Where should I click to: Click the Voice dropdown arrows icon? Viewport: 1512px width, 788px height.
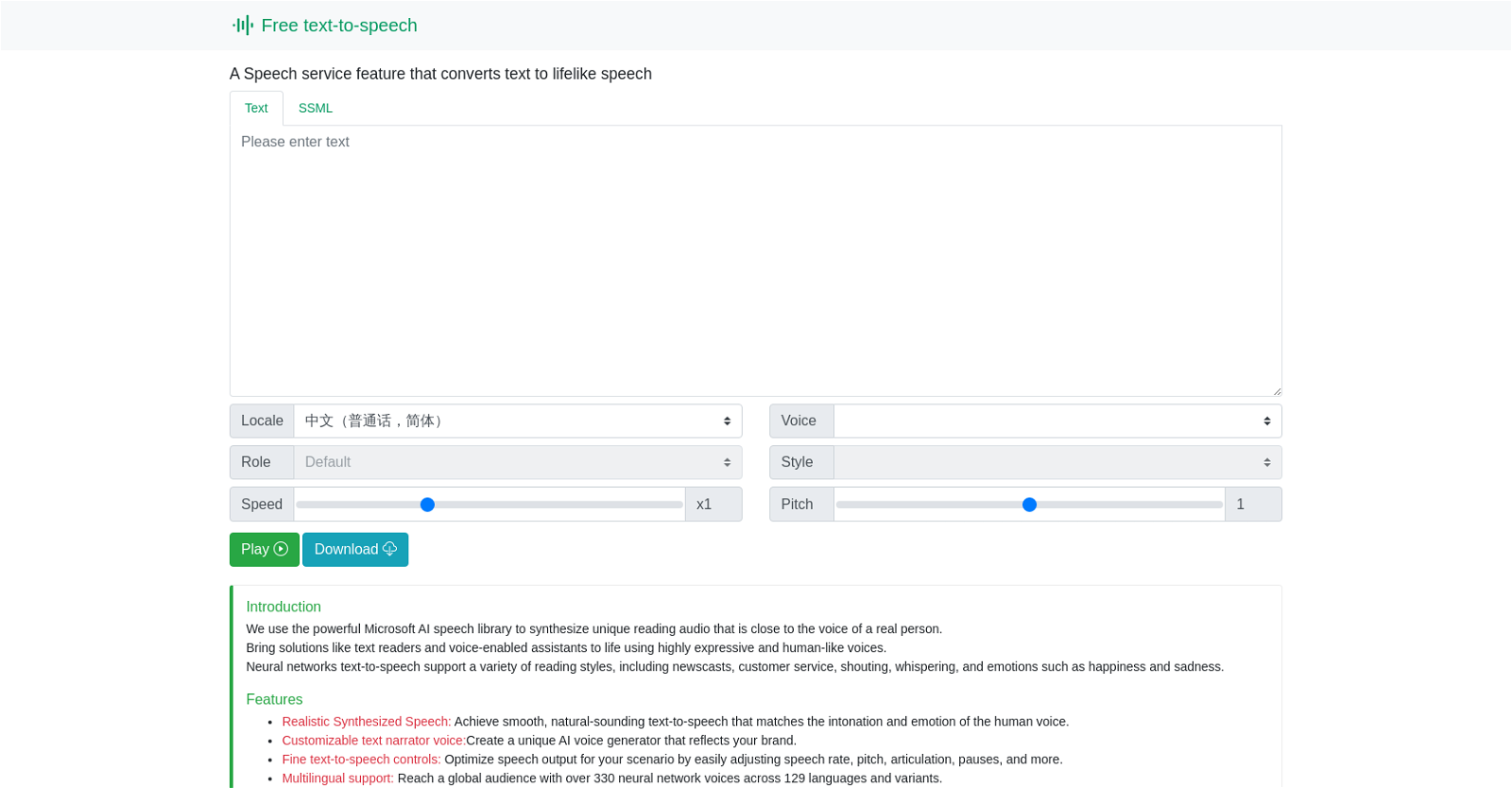pos(1267,421)
